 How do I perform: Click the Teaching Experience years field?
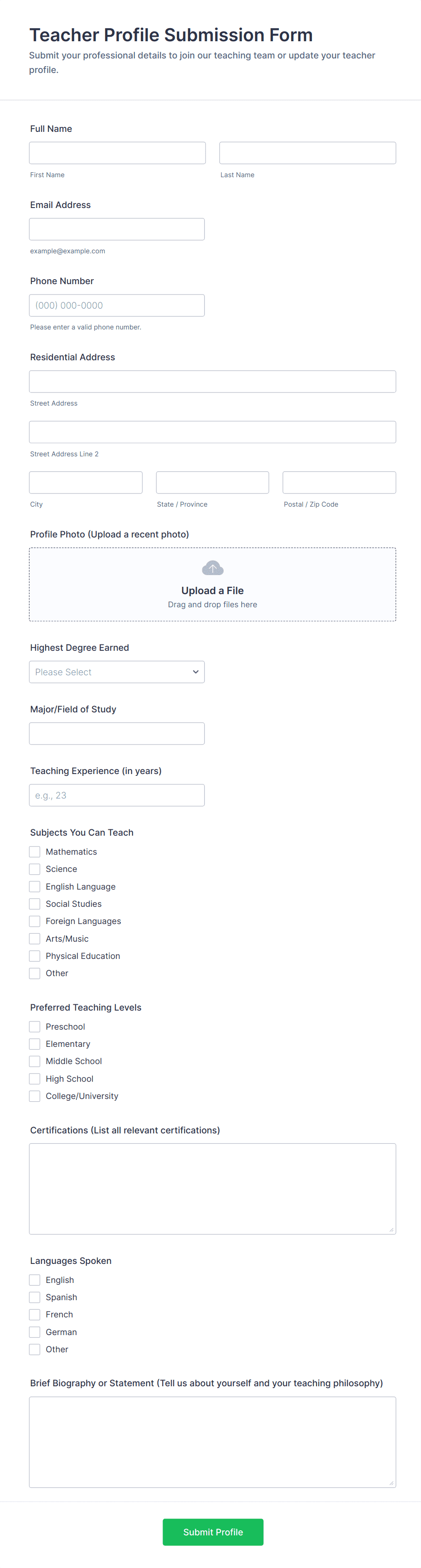[x=117, y=795]
